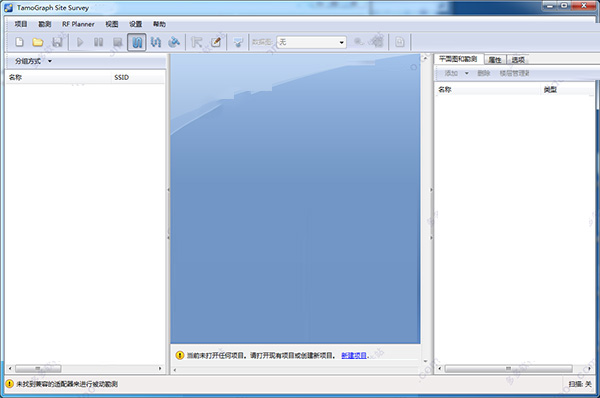Viewport: 600px width, 398px height.
Task: Click the filter funnel toolbar icon
Action: pyautogui.click(x=238, y=42)
